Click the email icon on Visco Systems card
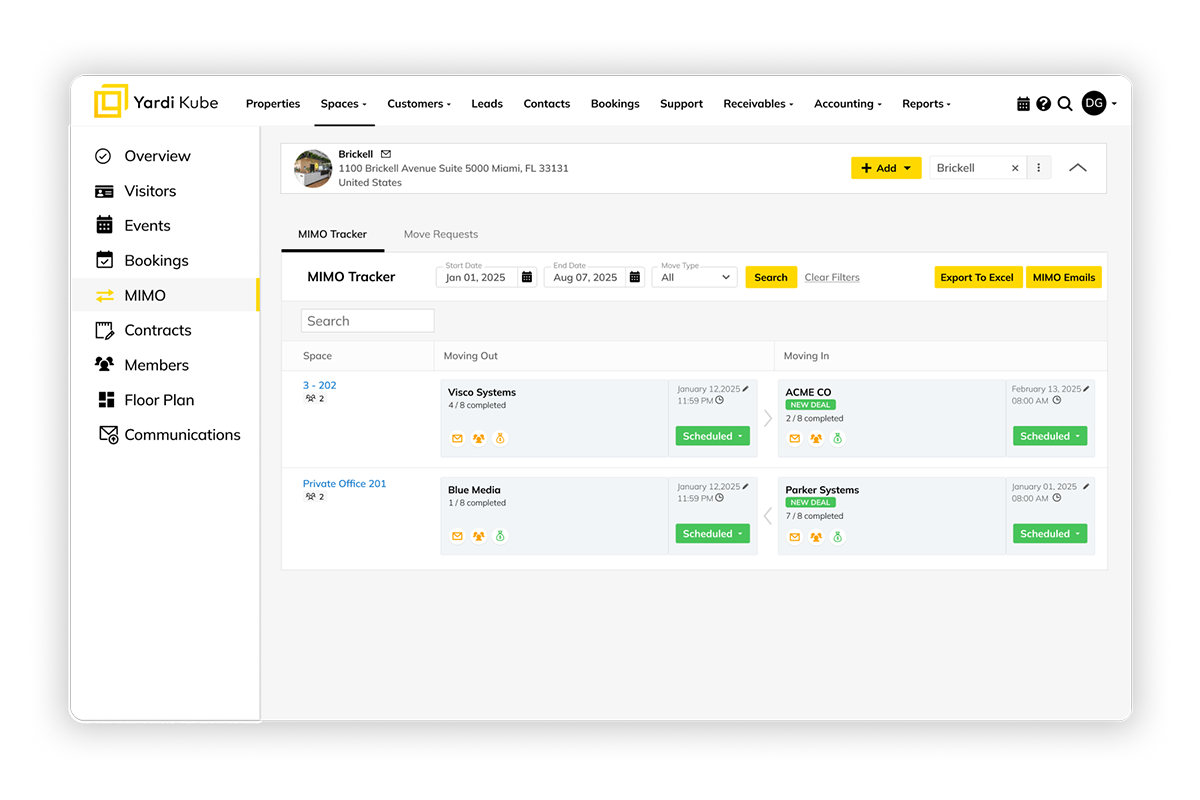1200x800 pixels. coord(457,439)
